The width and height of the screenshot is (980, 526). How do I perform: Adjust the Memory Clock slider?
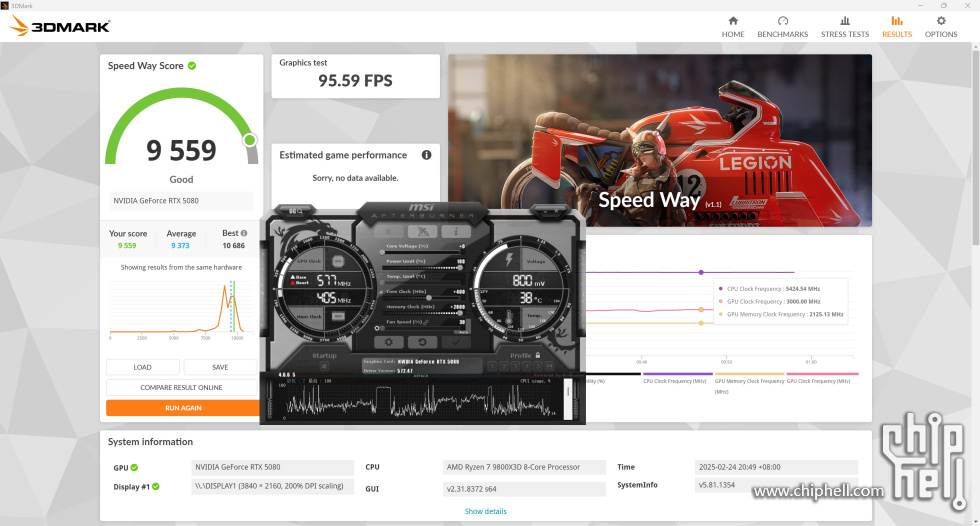coord(422,313)
